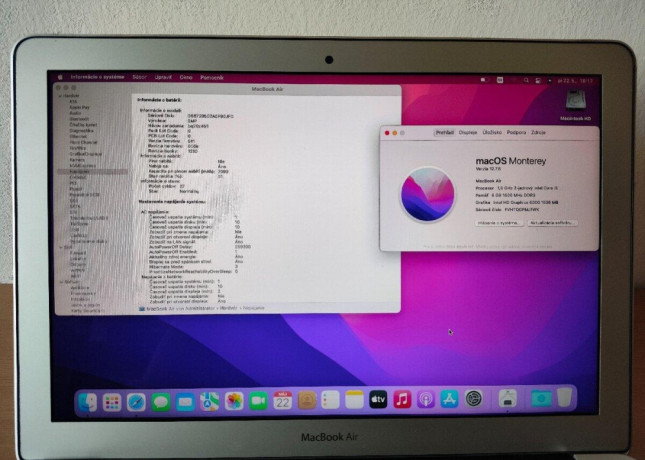Collapse the Softvér section in sidebar
The height and width of the screenshot is (460, 645).
(x=61, y=282)
